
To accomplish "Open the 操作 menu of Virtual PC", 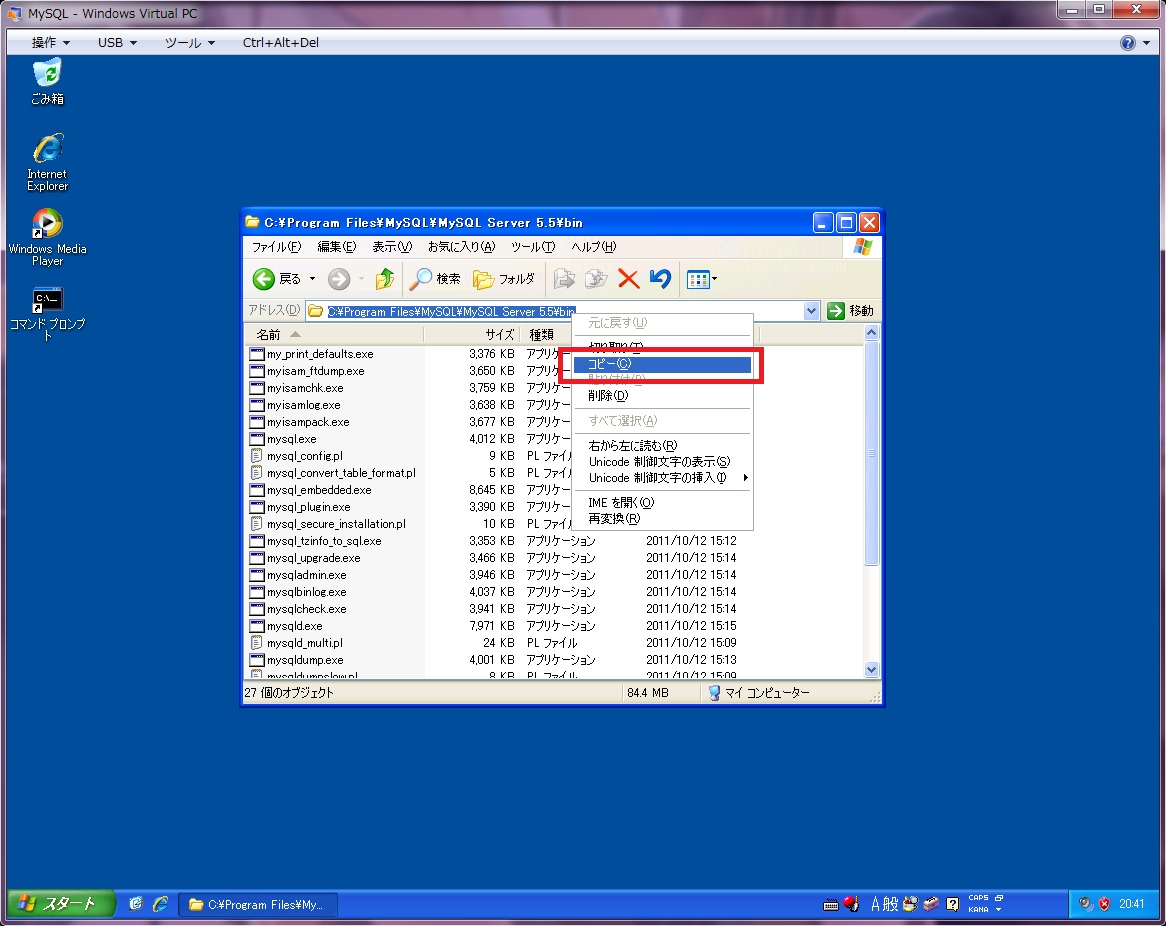I will [x=51, y=42].
